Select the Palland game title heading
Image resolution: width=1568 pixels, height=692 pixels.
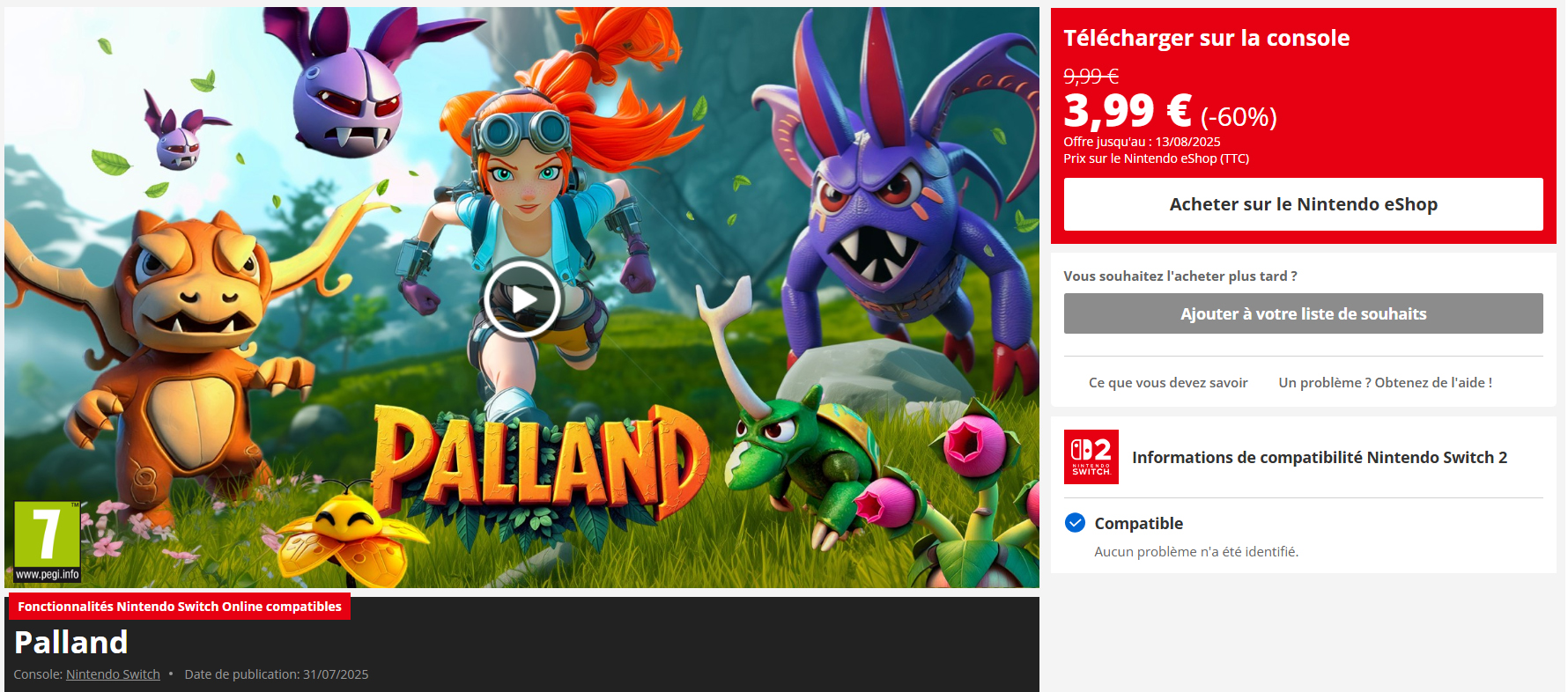tap(71, 643)
